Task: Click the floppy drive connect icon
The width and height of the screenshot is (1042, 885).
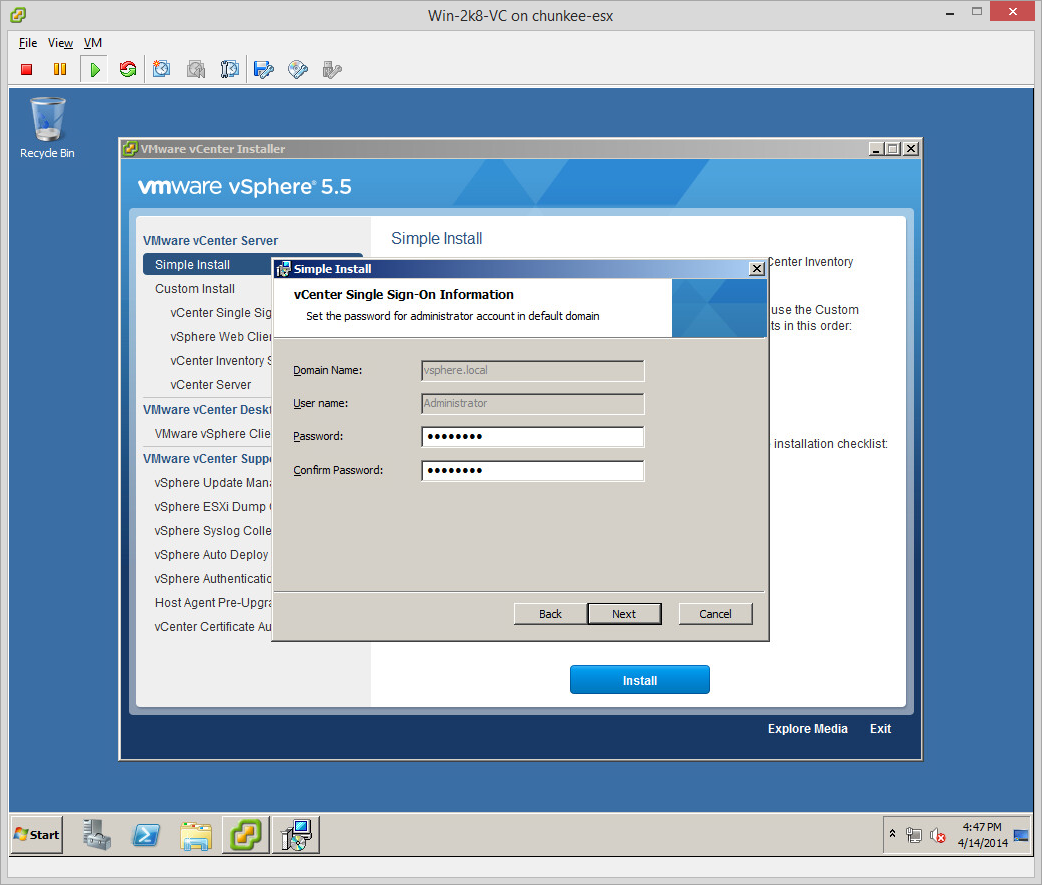Action: pos(263,69)
